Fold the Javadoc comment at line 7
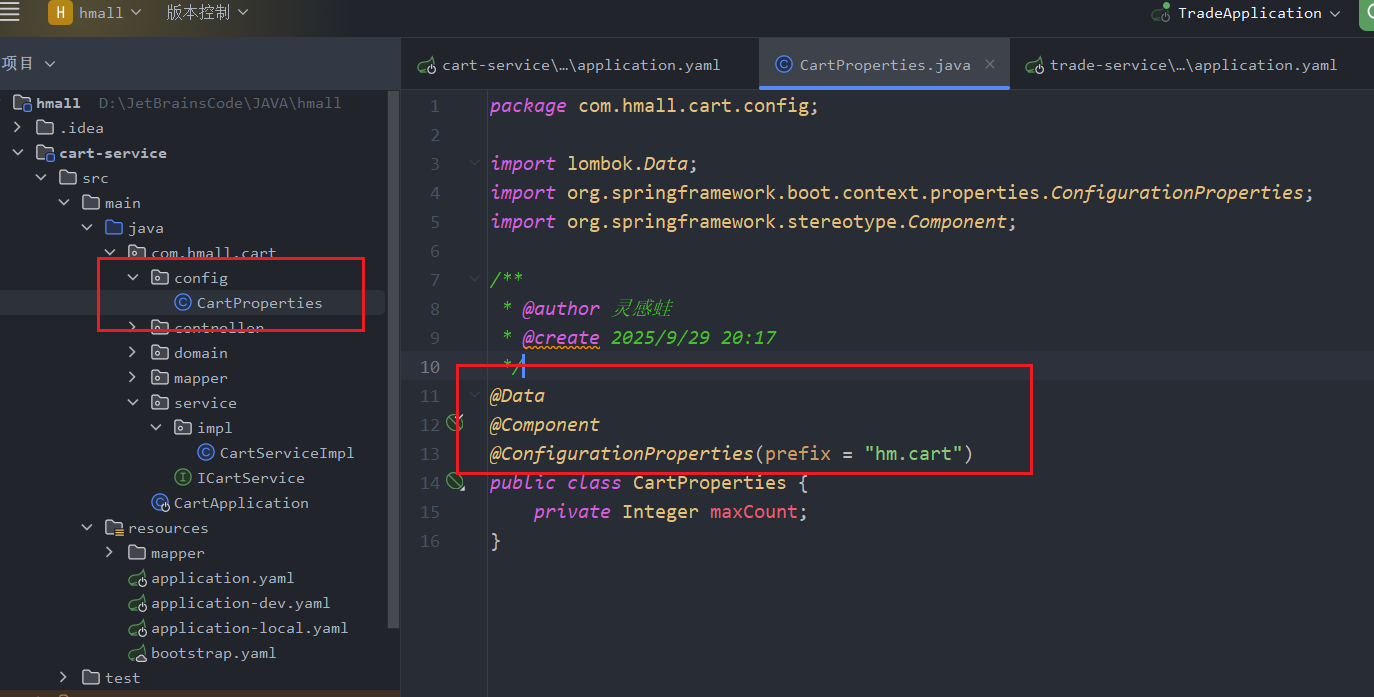The width and height of the screenshot is (1374, 697). [474, 279]
